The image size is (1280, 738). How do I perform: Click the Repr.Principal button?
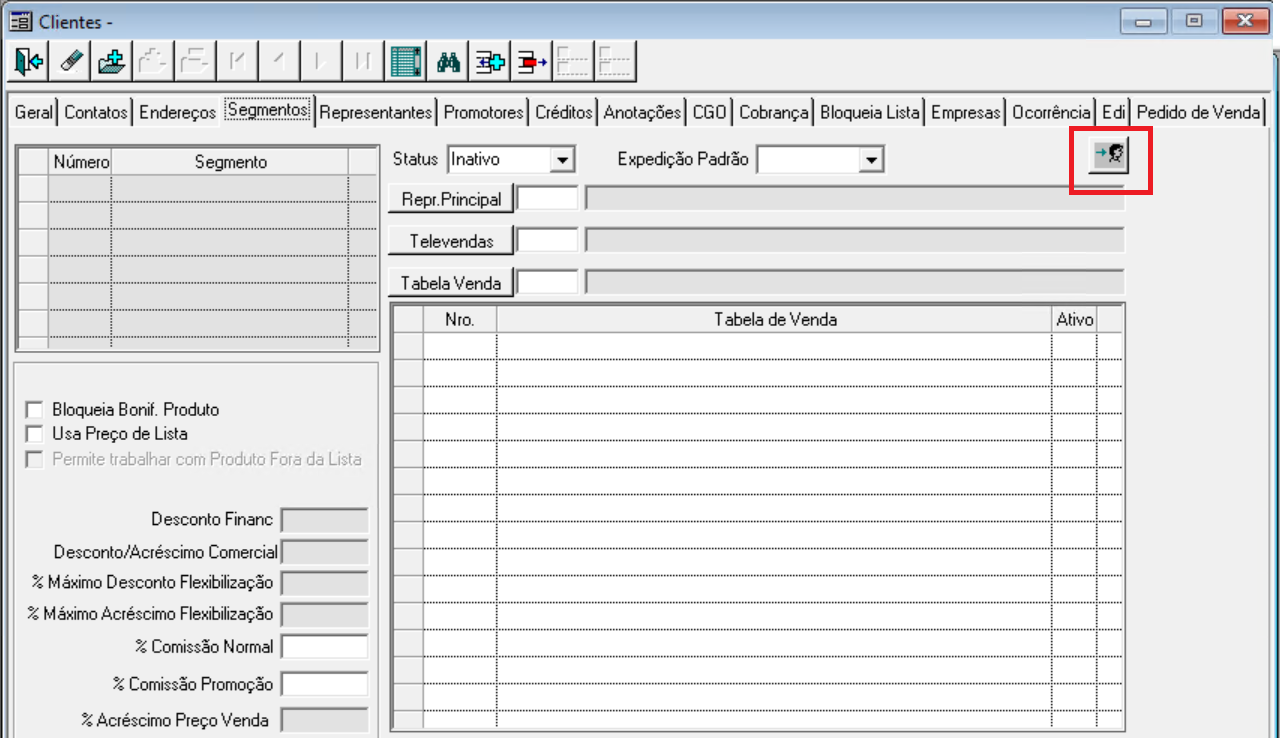451,199
